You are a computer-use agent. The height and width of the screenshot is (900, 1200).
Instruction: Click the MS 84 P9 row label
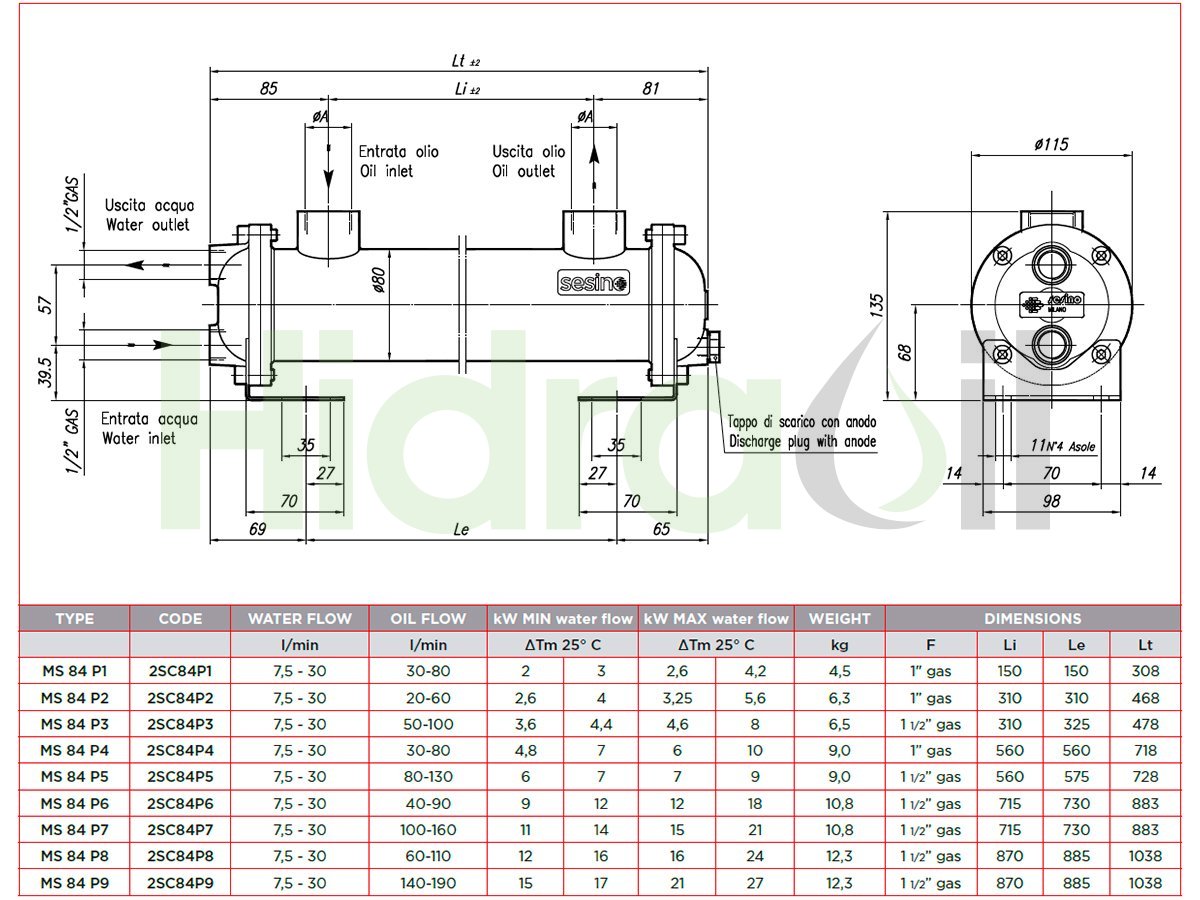(x=74, y=883)
